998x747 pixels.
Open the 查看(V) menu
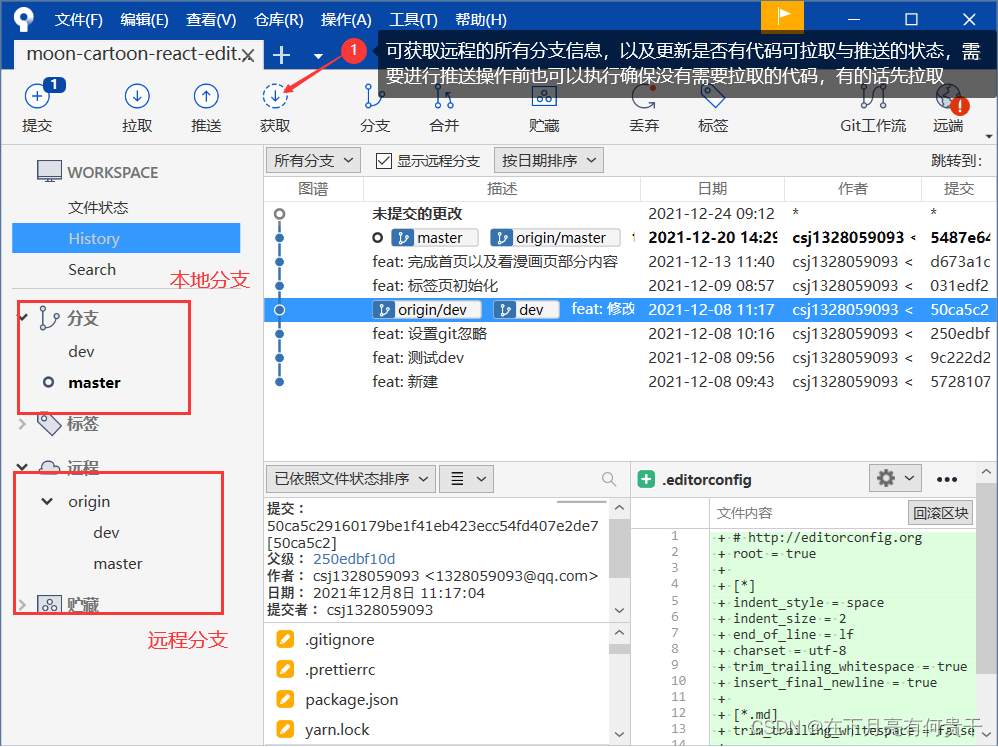pos(211,20)
